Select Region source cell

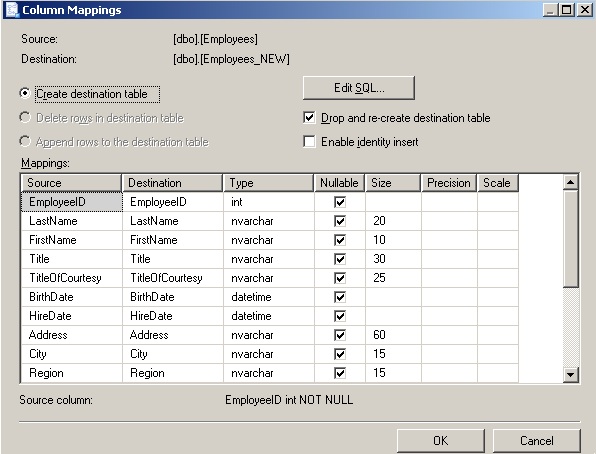click(x=72, y=373)
